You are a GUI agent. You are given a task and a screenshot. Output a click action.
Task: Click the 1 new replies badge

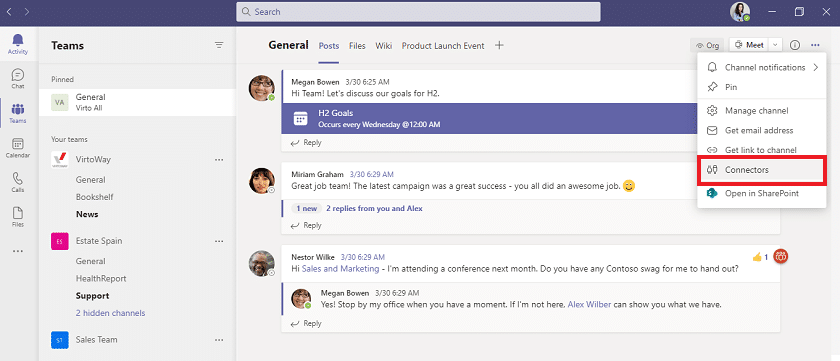tap(306, 208)
